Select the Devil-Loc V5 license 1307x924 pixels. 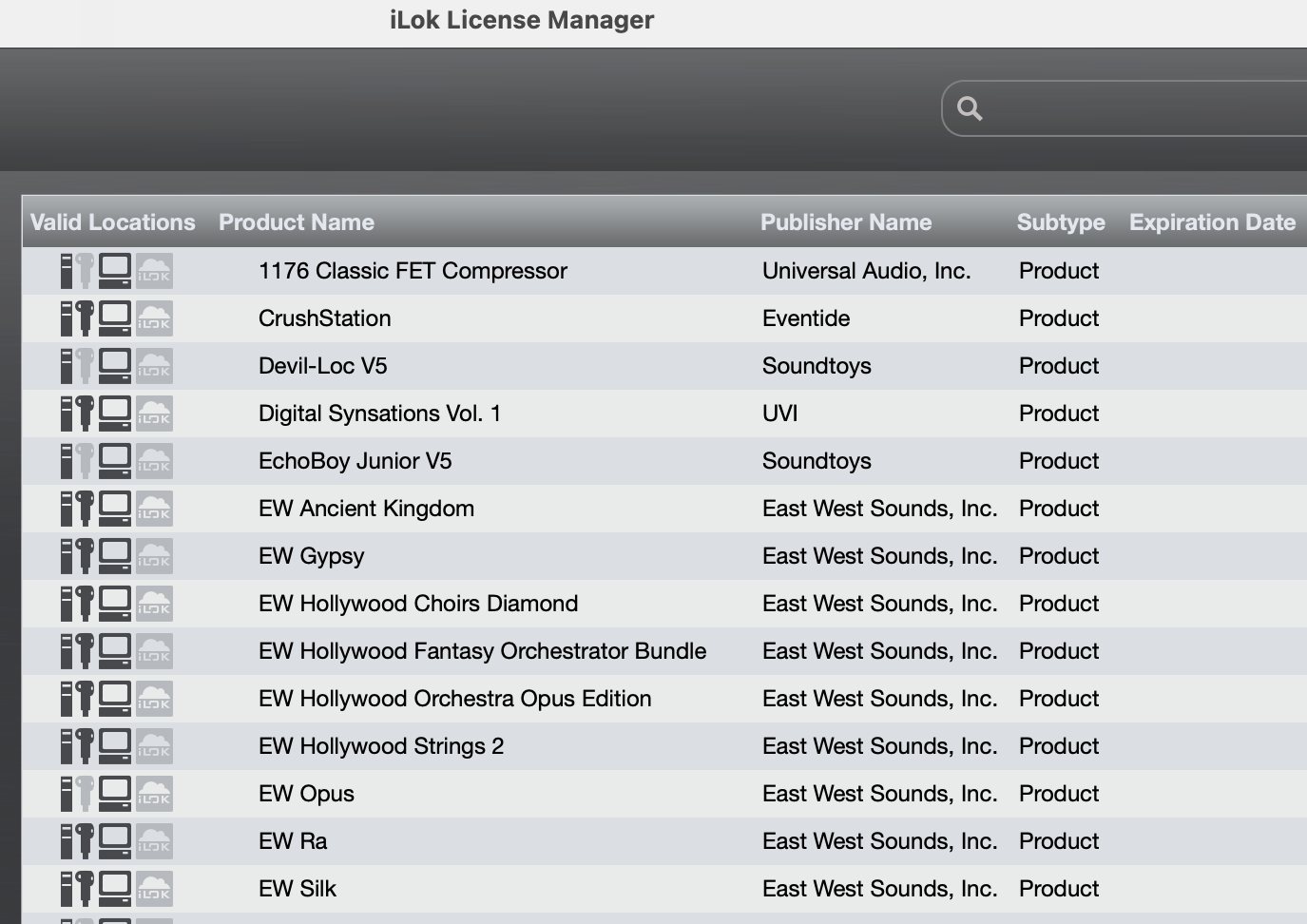click(664, 366)
